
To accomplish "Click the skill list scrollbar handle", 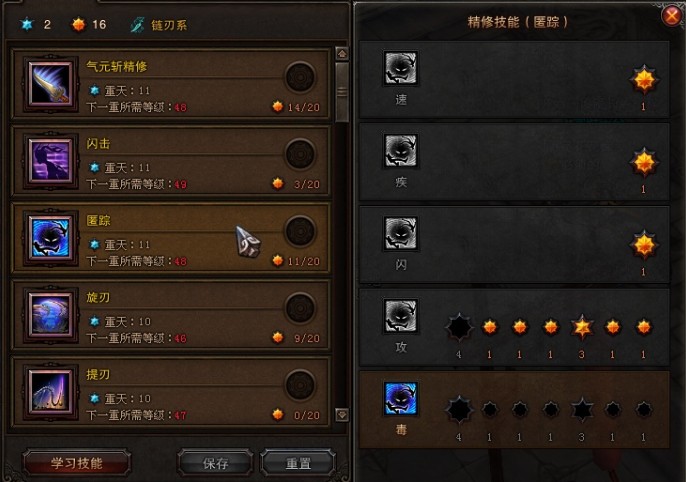I will pos(342,92).
